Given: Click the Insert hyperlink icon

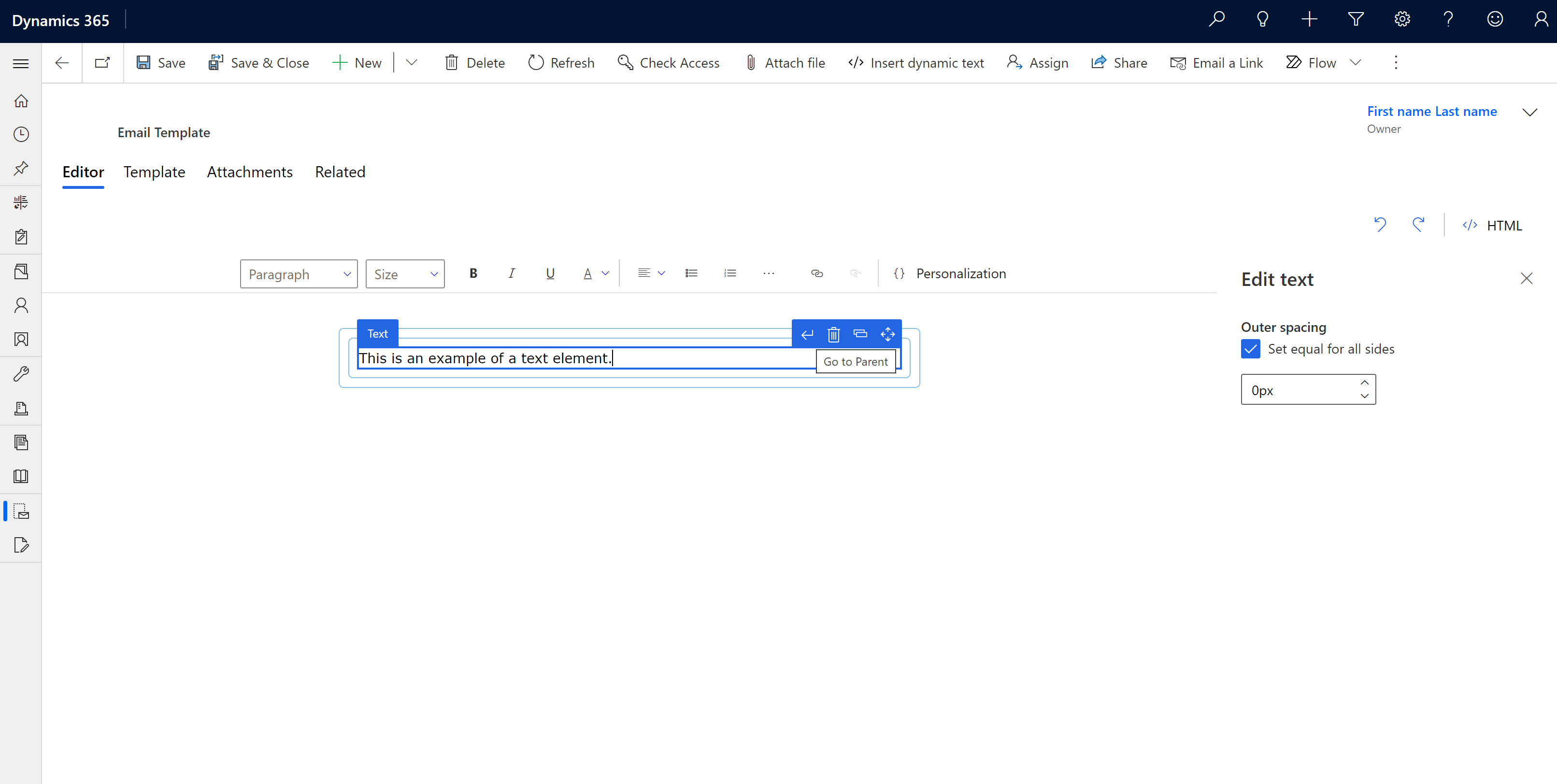Looking at the screenshot, I should 817,273.
